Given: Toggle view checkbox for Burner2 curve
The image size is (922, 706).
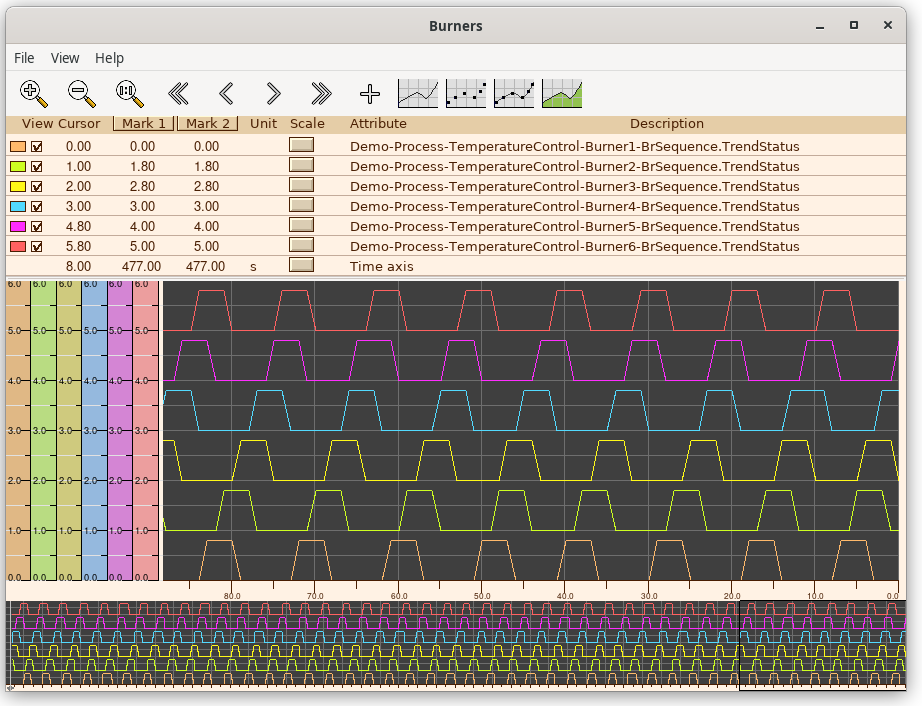Looking at the screenshot, I should tap(36, 166).
